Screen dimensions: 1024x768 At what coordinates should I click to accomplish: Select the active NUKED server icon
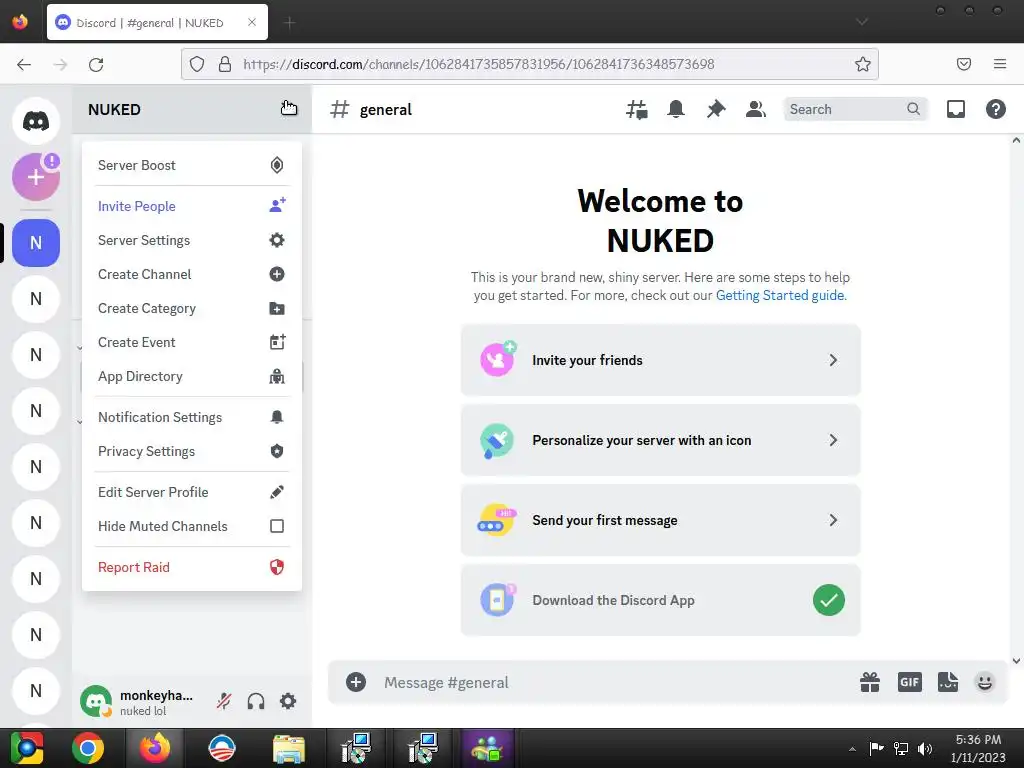36,243
